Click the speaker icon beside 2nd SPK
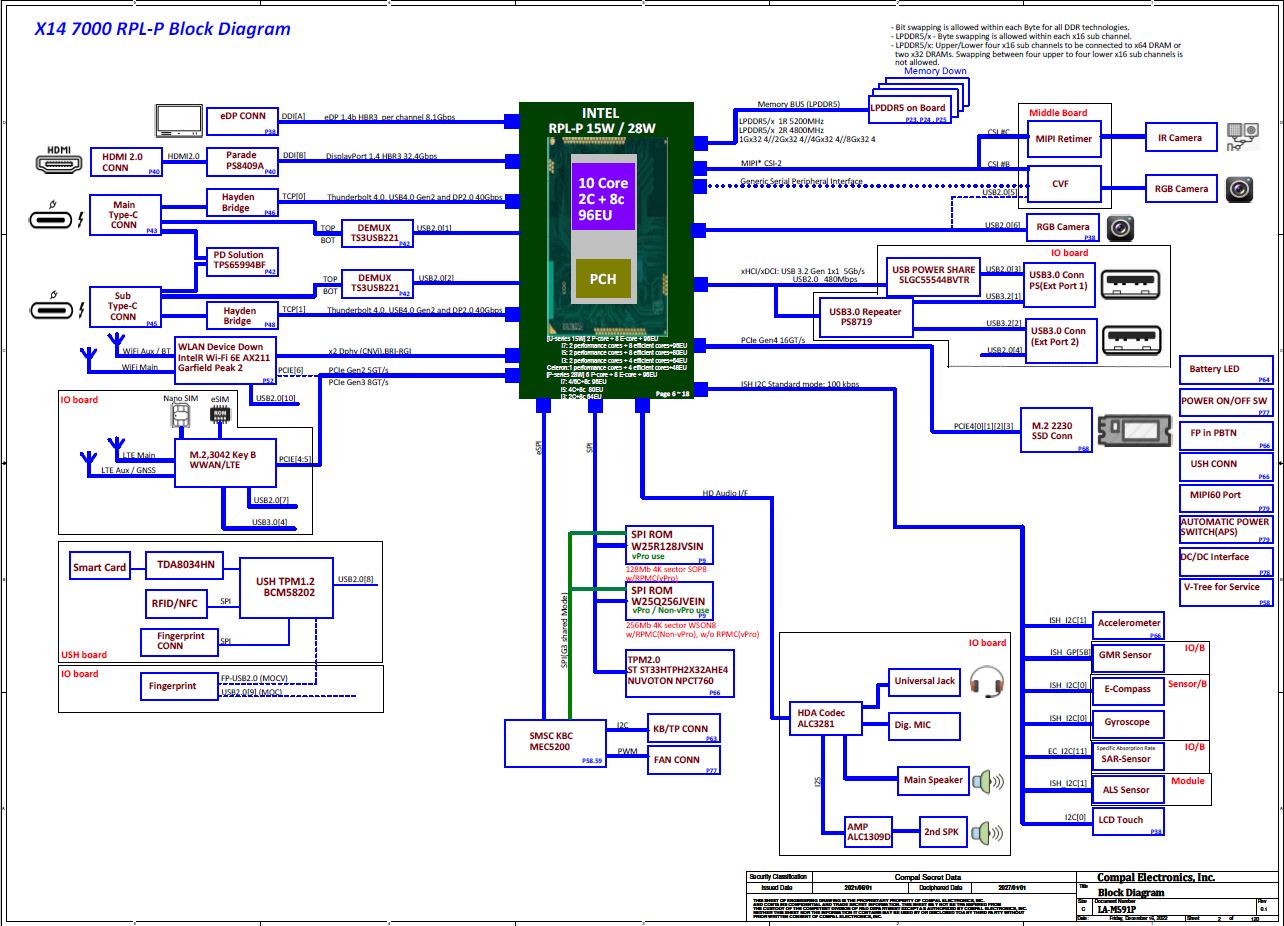 tap(989, 831)
